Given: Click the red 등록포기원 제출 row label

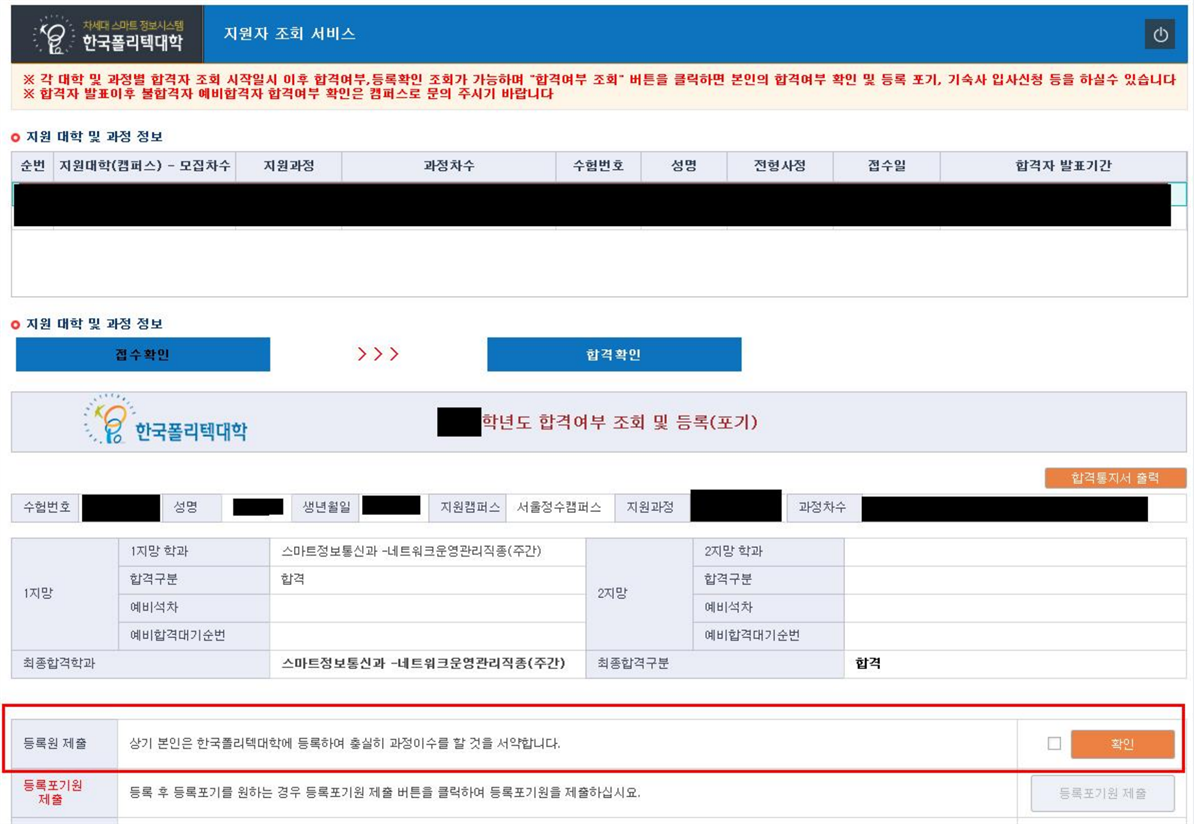Looking at the screenshot, I should click(53, 793).
